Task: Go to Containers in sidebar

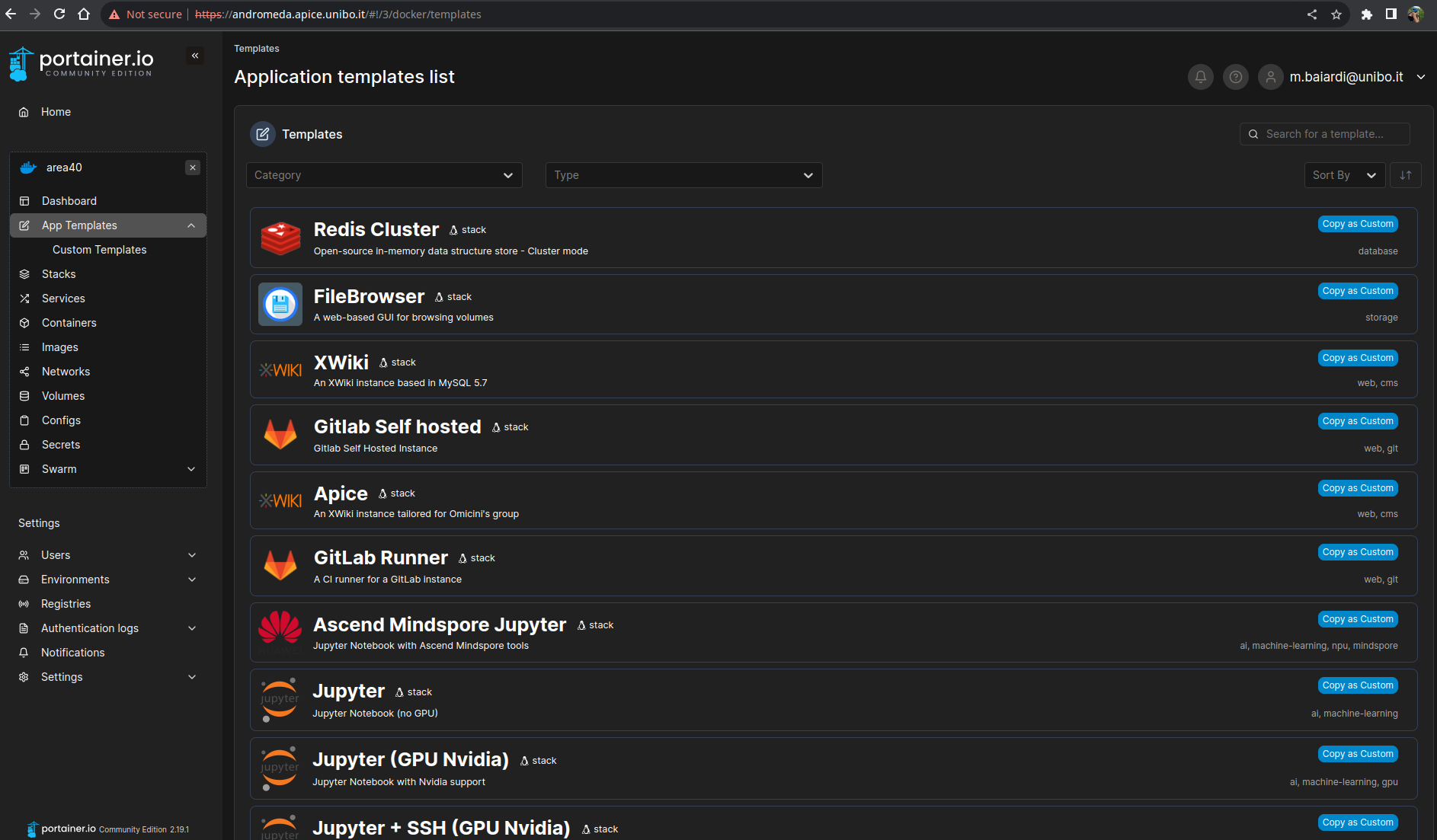Action: [x=69, y=323]
